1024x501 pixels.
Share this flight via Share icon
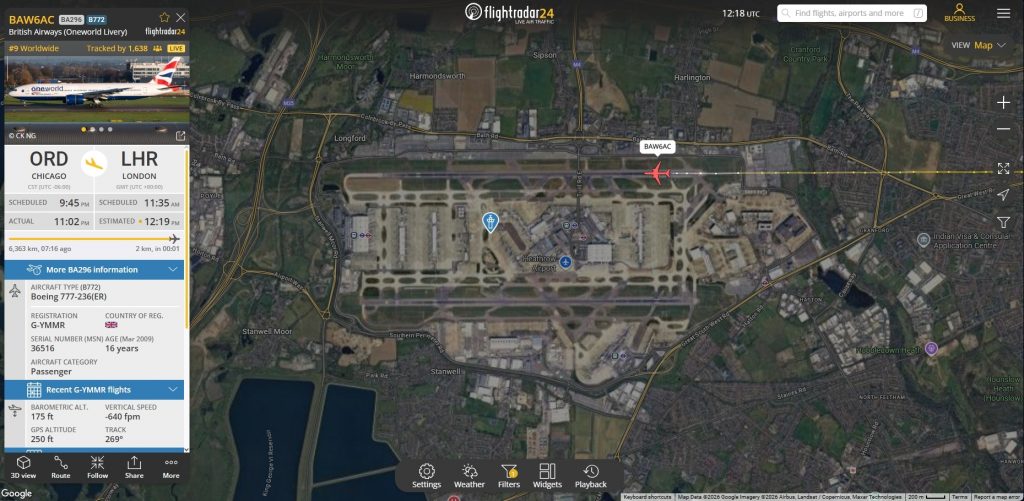click(x=134, y=468)
